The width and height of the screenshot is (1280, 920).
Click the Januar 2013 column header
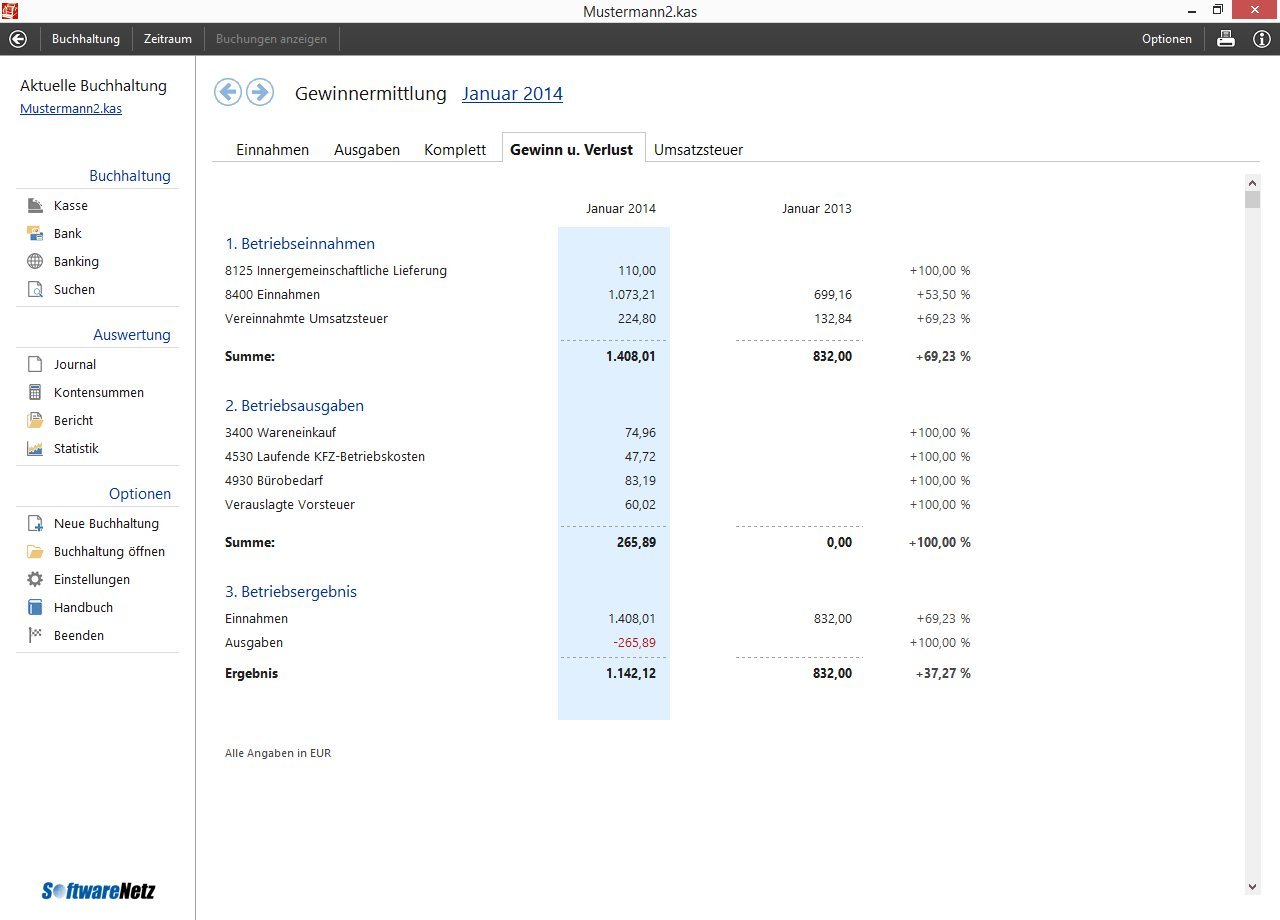tap(817, 209)
